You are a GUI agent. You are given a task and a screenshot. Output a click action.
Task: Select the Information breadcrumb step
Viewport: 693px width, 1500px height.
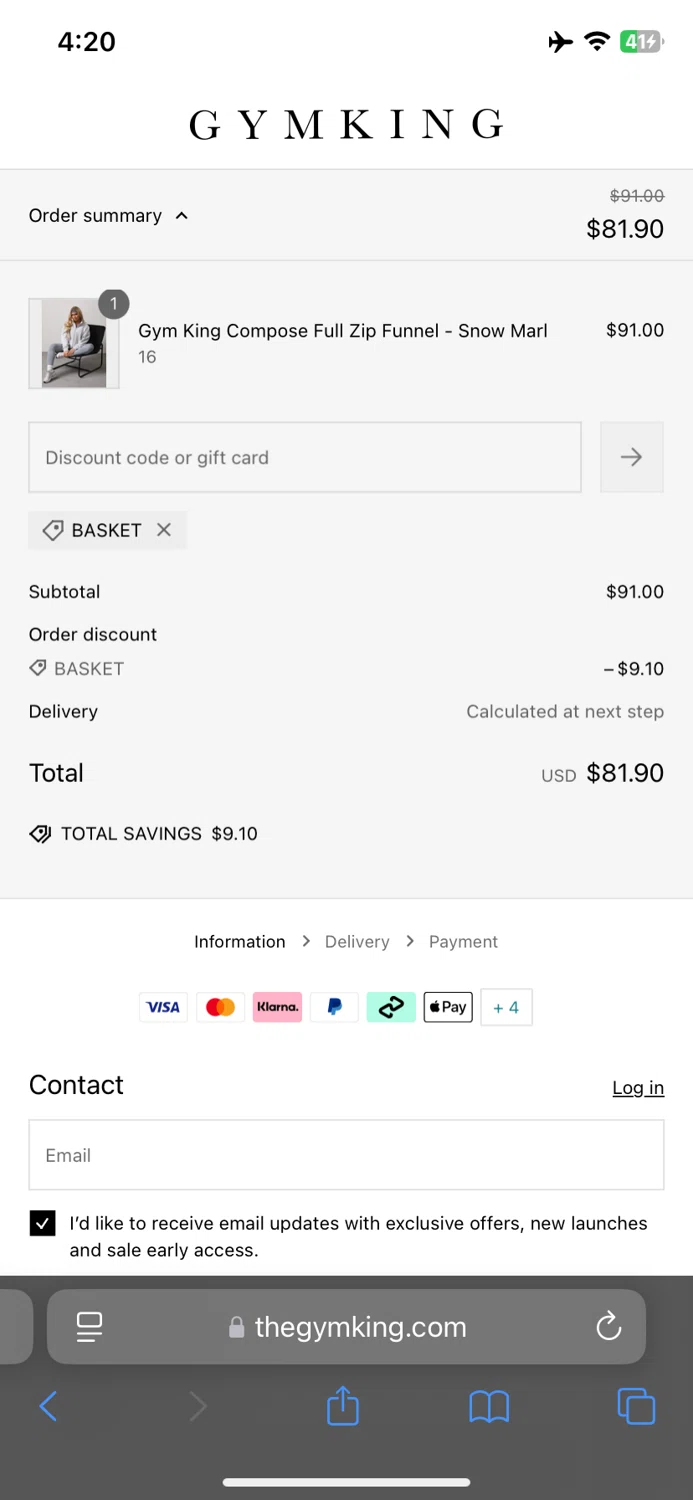[239, 942]
